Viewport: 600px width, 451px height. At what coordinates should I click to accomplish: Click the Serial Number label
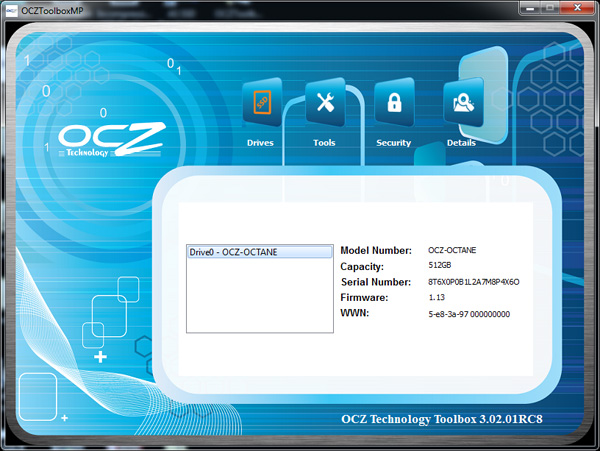click(376, 282)
